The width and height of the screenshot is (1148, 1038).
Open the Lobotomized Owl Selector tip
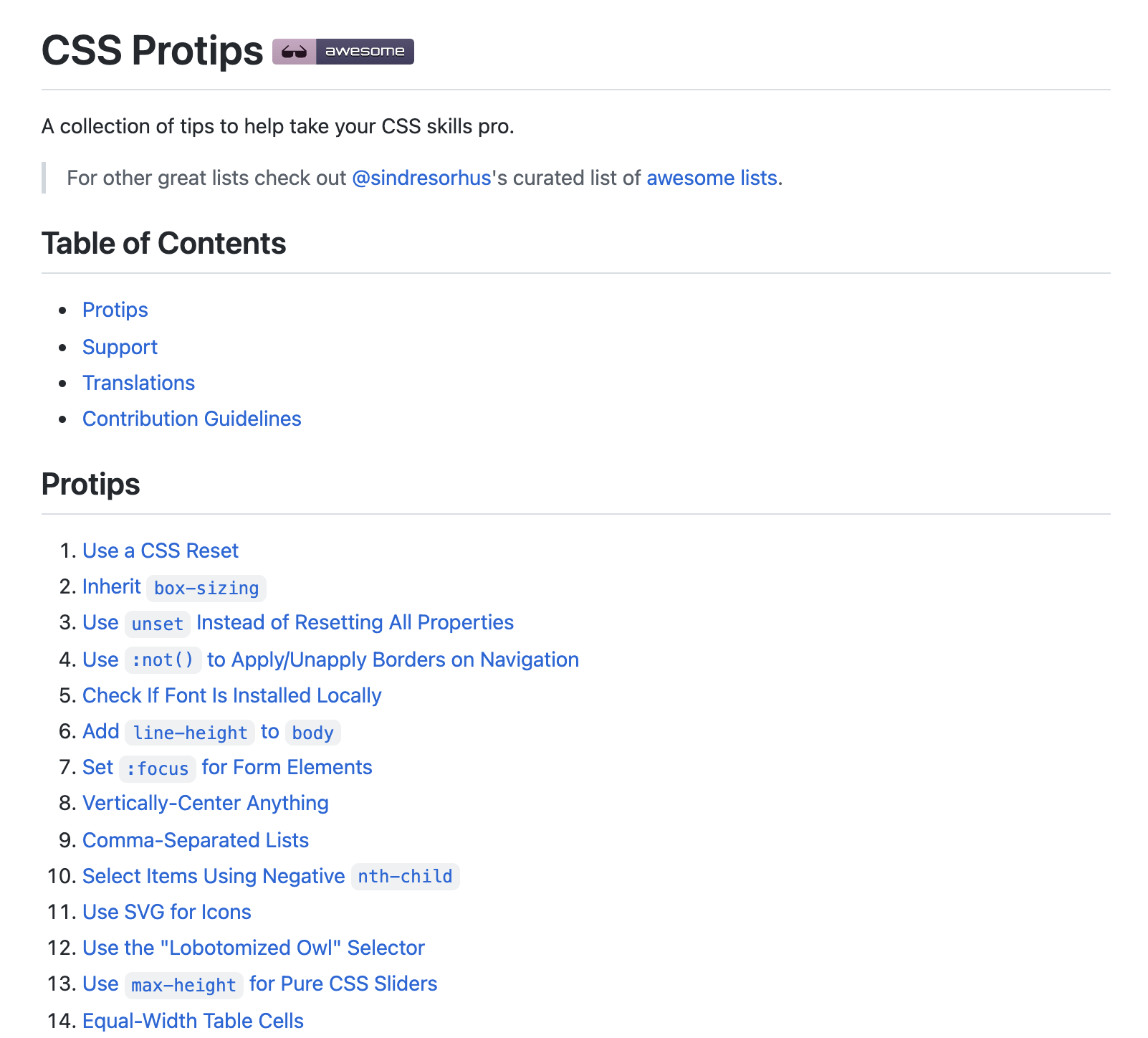pos(254,948)
